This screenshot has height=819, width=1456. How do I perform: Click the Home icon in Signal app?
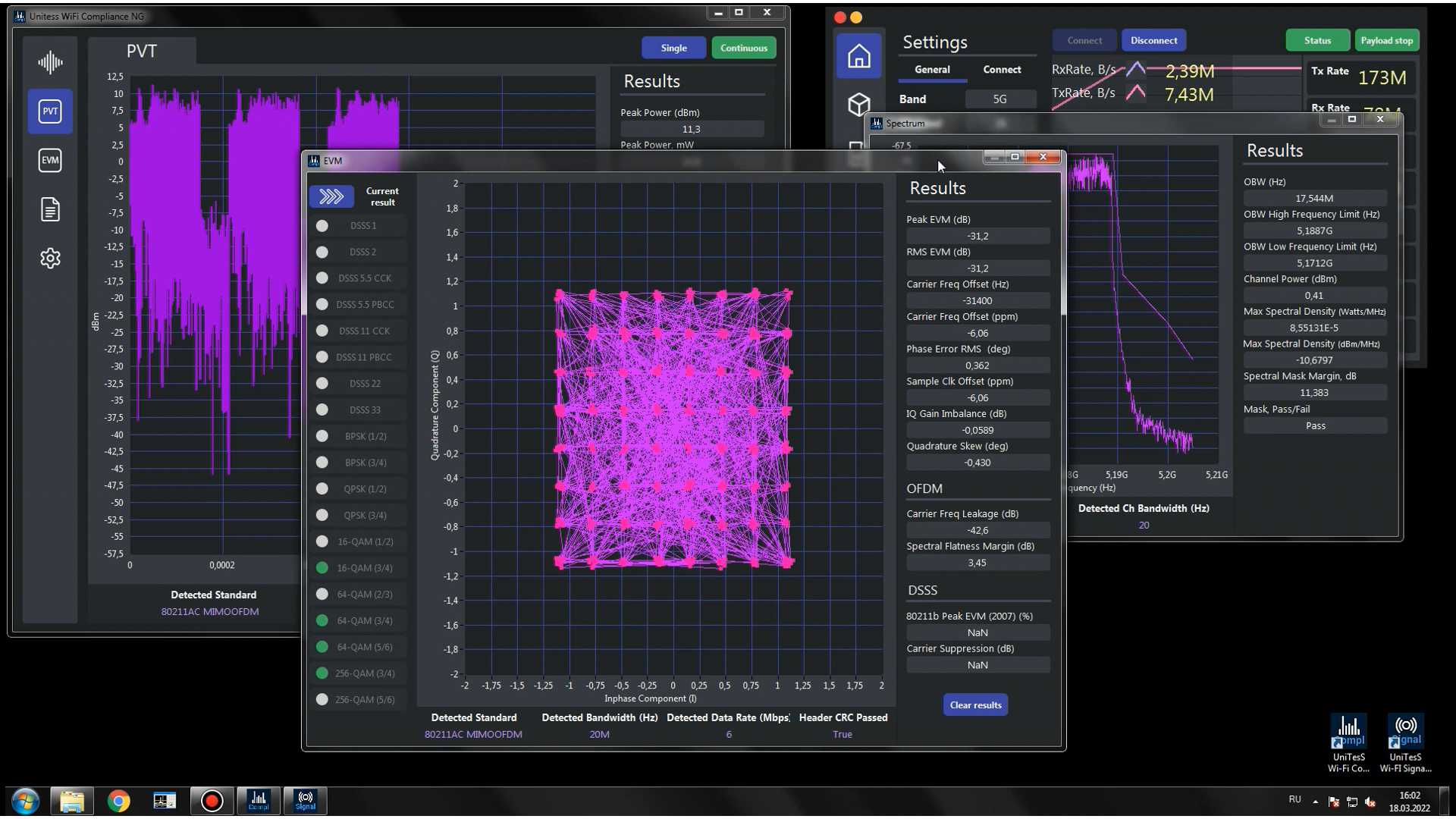click(x=858, y=56)
